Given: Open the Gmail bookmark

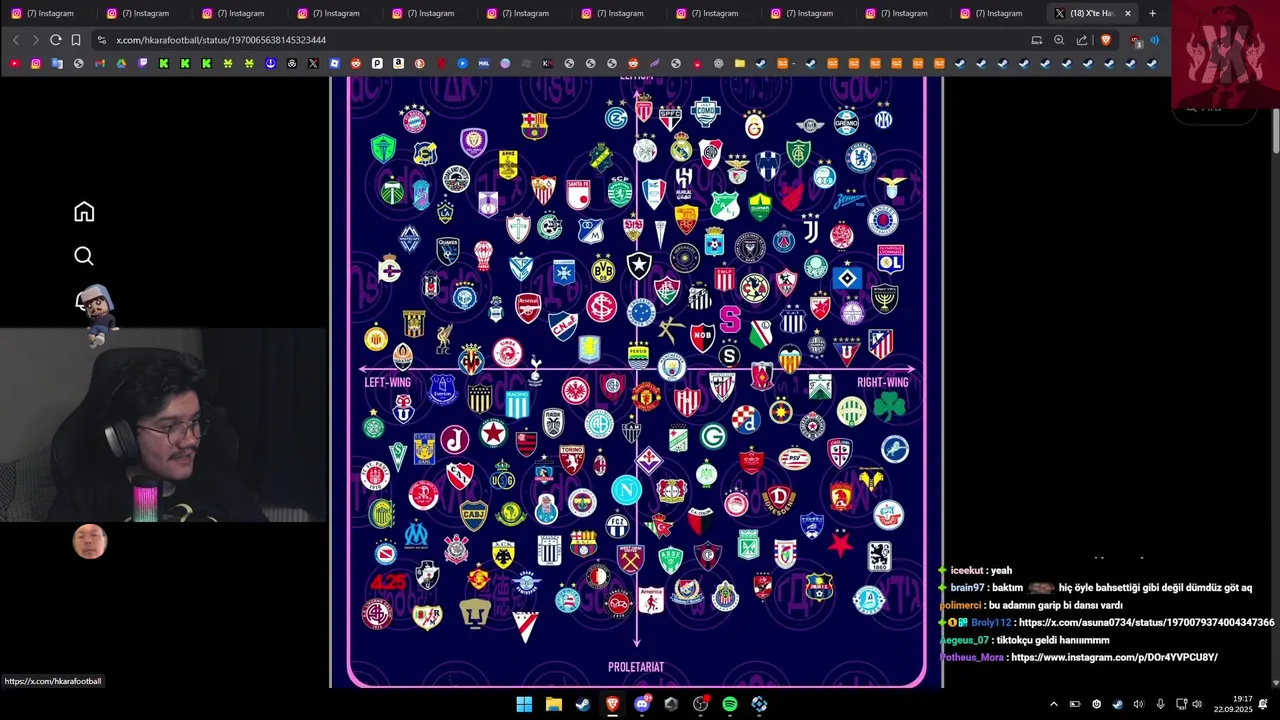Looking at the screenshot, I should [x=100, y=63].
